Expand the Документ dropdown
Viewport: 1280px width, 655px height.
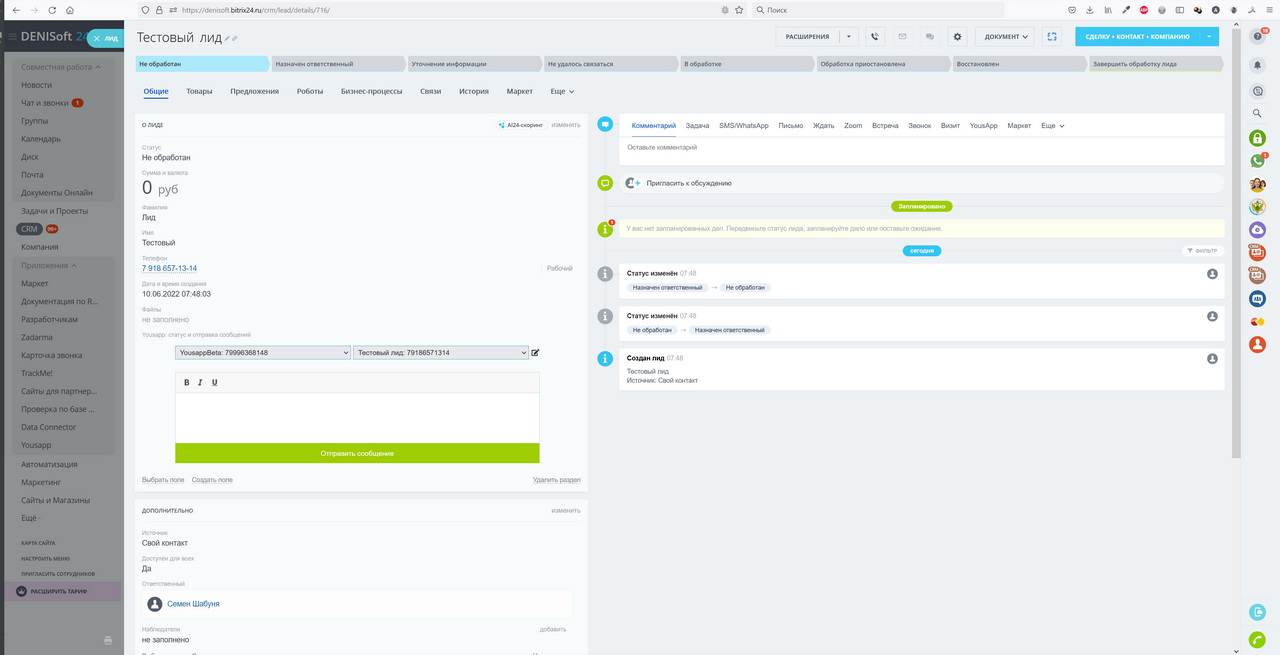click(1004, 37)
